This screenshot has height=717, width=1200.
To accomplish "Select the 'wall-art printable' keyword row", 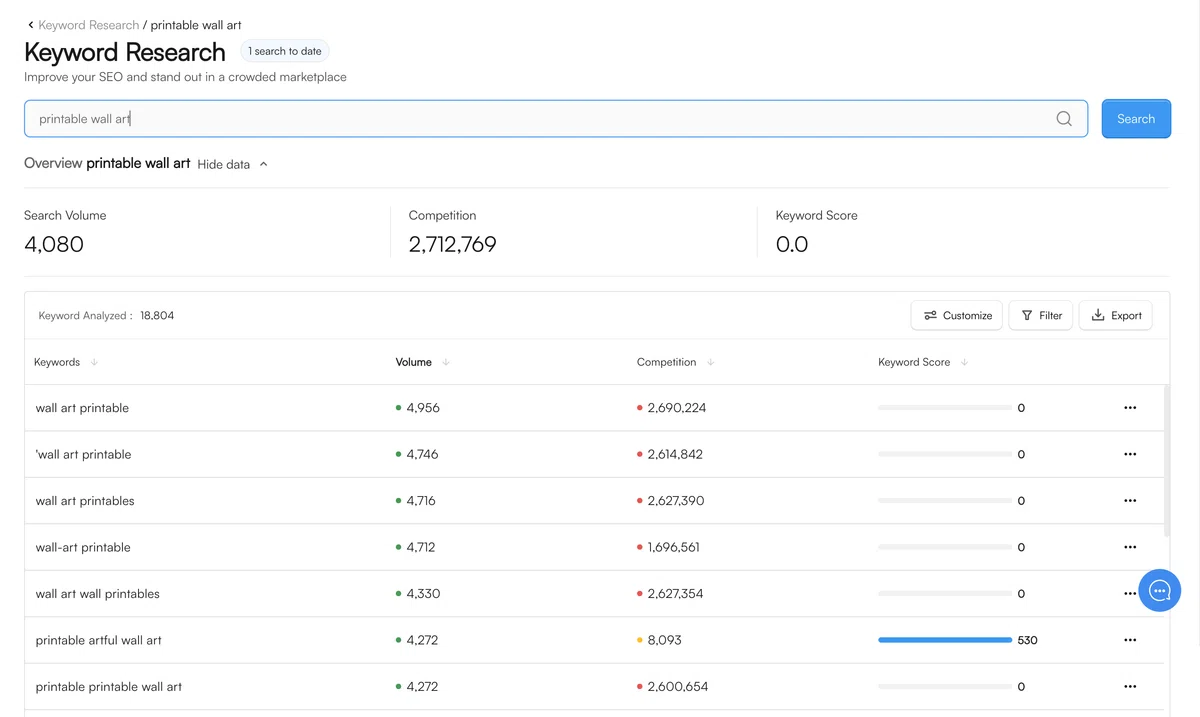I will (x=594, y=547).
